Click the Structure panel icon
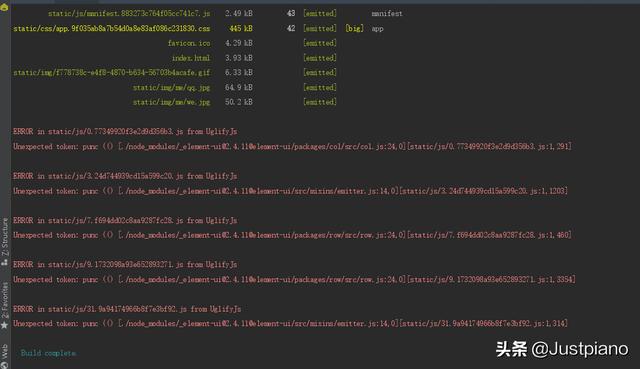Image resolution: width=640 pixels, height=369 pixels. (4, 262)
